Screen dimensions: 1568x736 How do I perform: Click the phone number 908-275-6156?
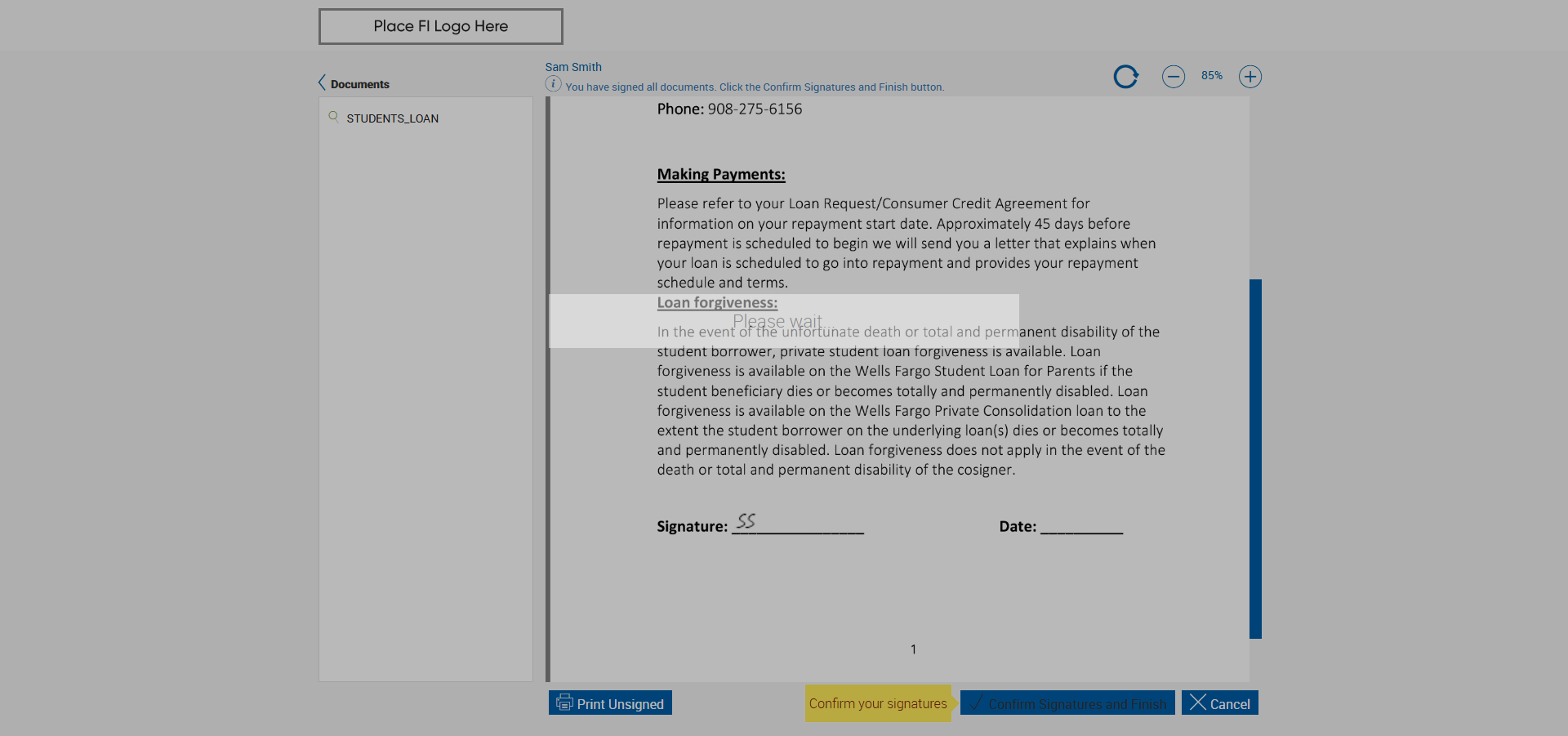click(x=755, y=109)
